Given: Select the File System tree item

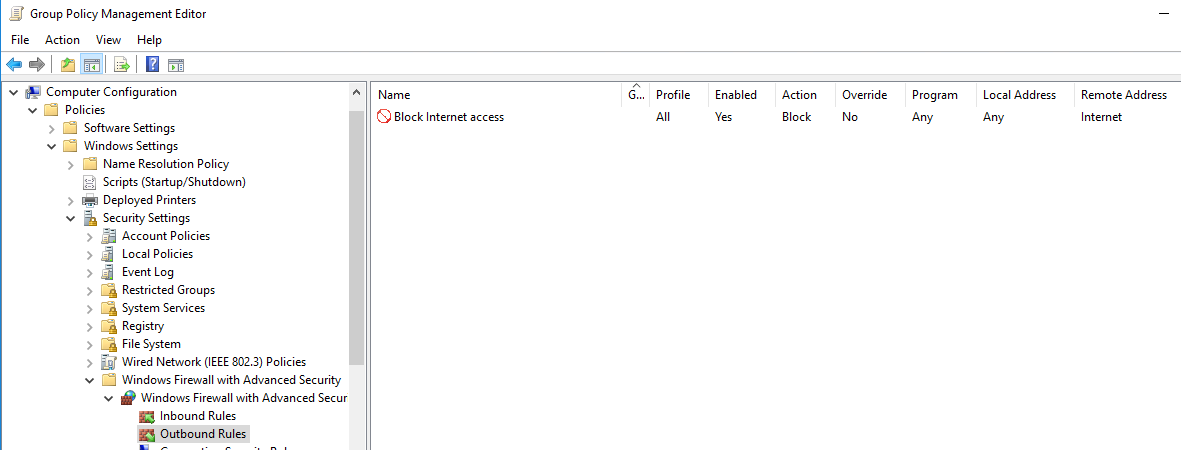Looking at the screenshot, I should [x=151, y=344].
